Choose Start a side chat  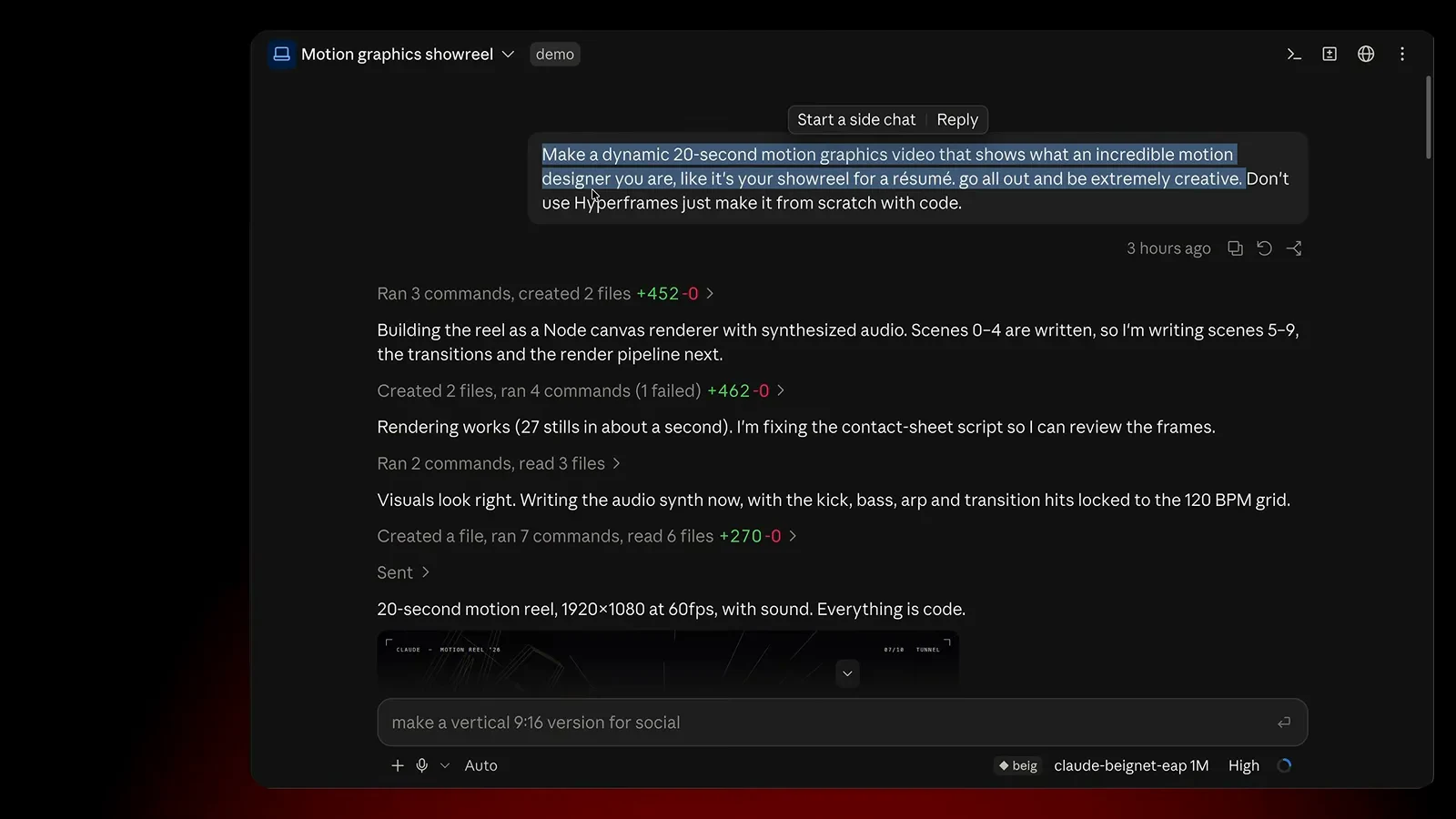click(x=856, y=119)
